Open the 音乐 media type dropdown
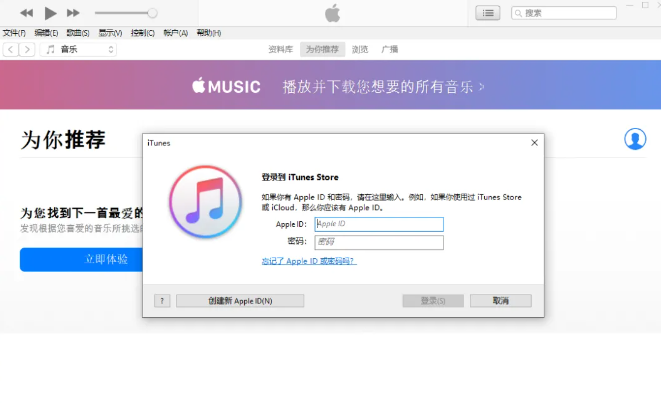 78,49
